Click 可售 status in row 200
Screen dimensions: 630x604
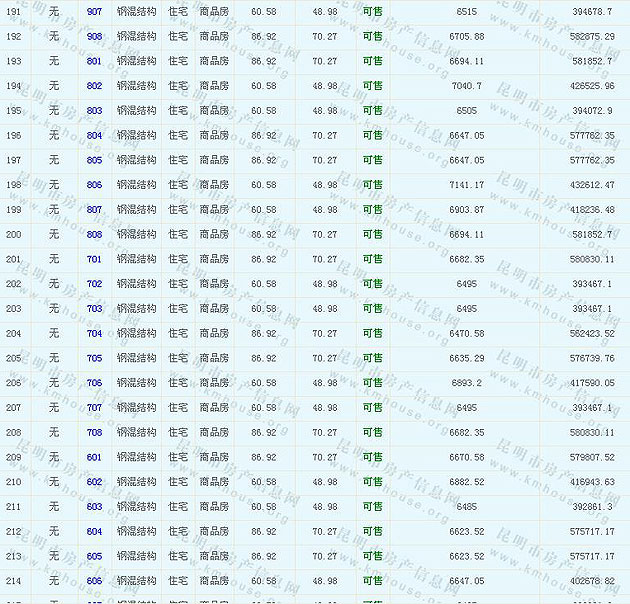[x=372, y=234]
